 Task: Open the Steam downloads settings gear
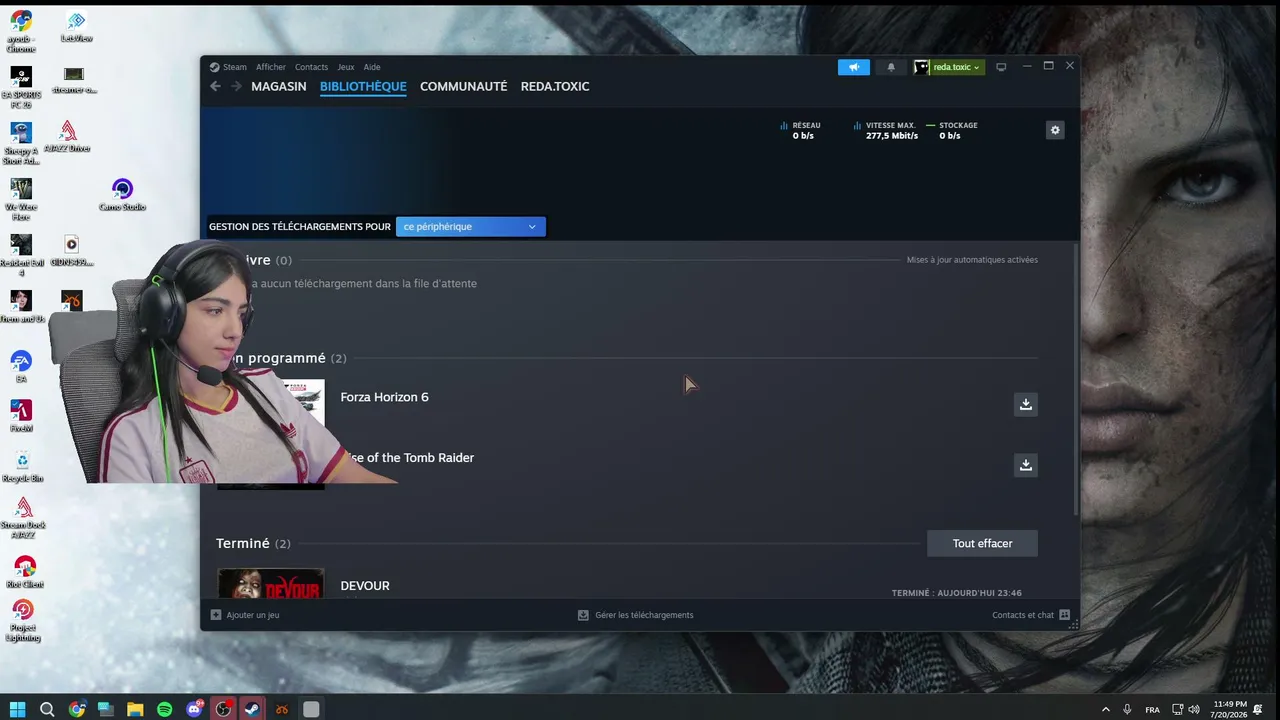1054,130
